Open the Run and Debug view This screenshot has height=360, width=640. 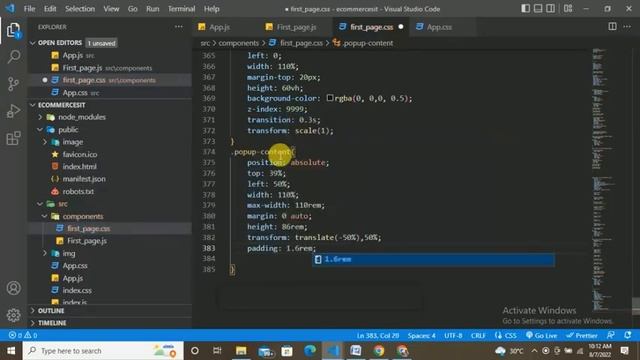click(13, 111)
